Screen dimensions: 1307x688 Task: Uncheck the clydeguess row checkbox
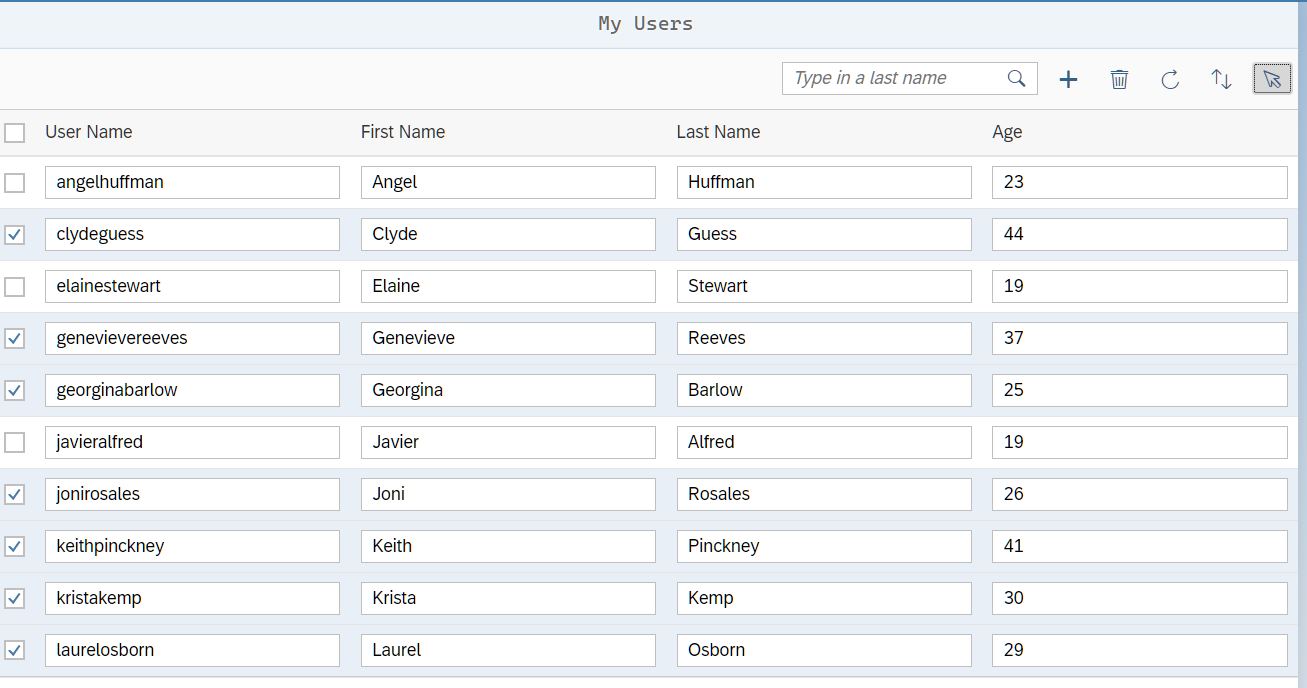pos(15,235)
